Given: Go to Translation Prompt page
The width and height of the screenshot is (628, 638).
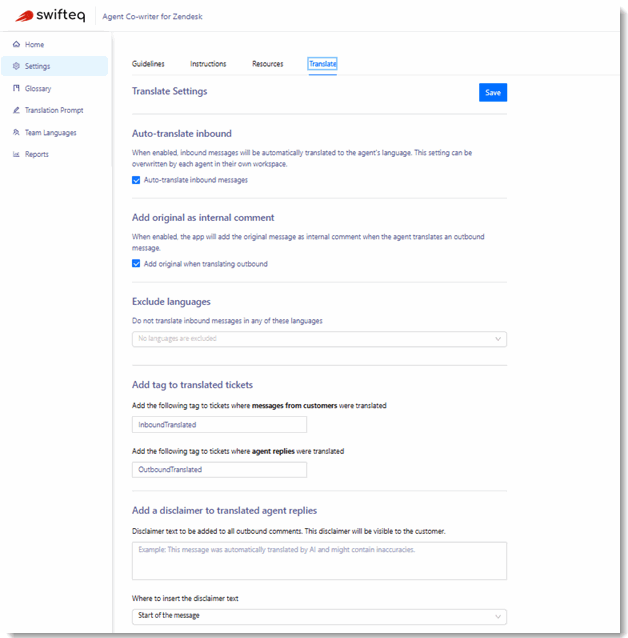Looking at the screenshot, I should 55,110.
